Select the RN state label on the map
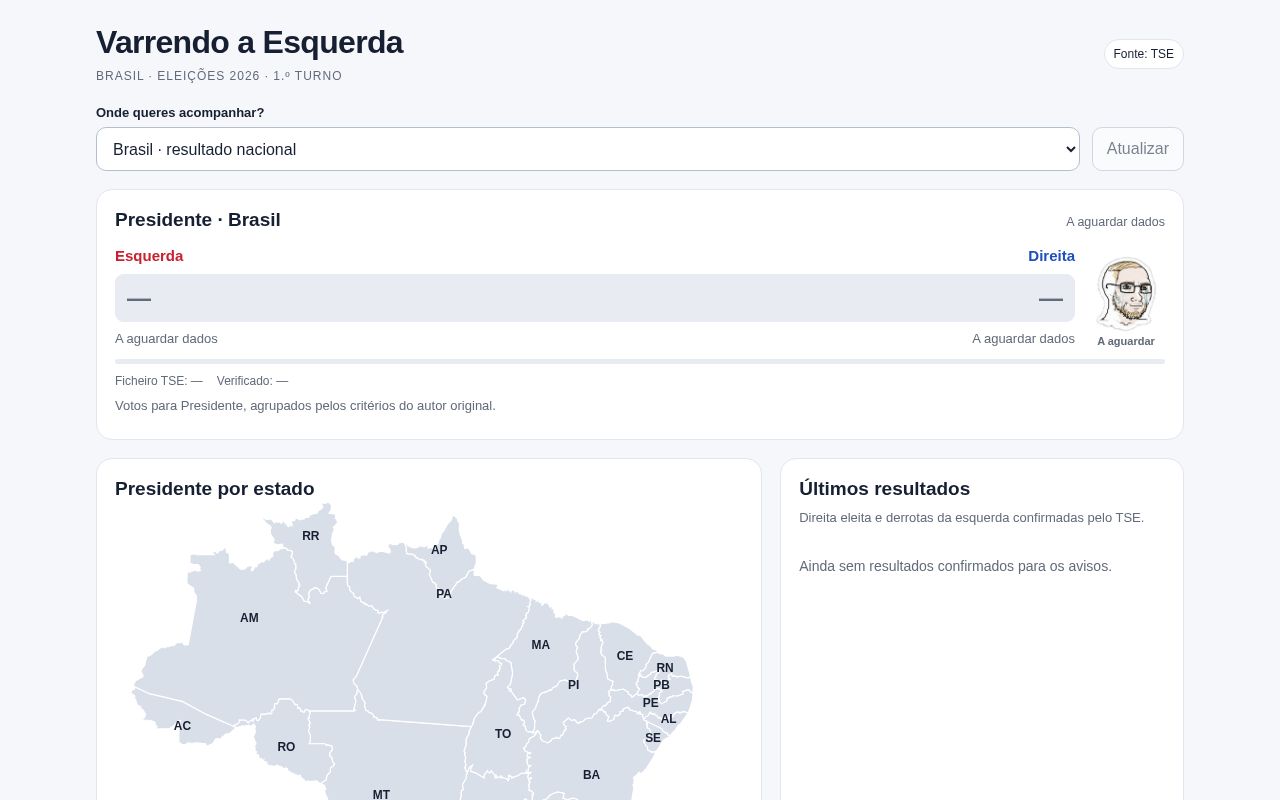The height and width of the screenshot is (800, 1280). point(665,668)
